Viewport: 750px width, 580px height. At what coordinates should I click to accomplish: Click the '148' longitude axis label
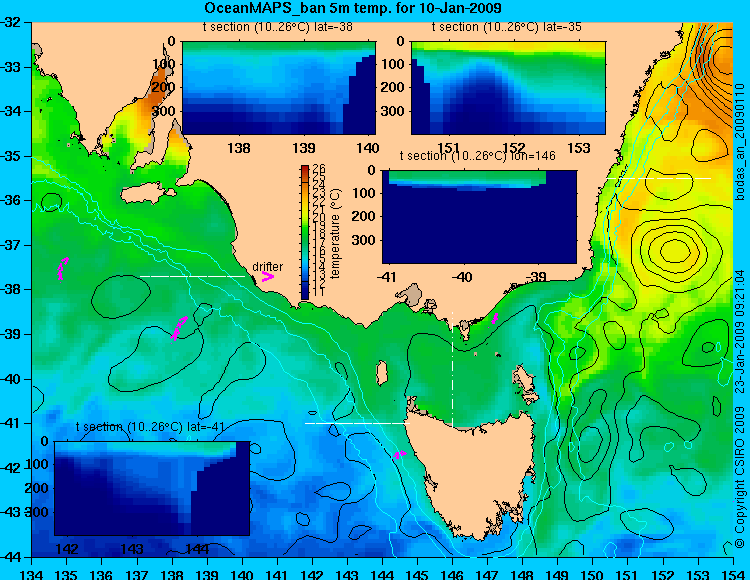point(522,574)
